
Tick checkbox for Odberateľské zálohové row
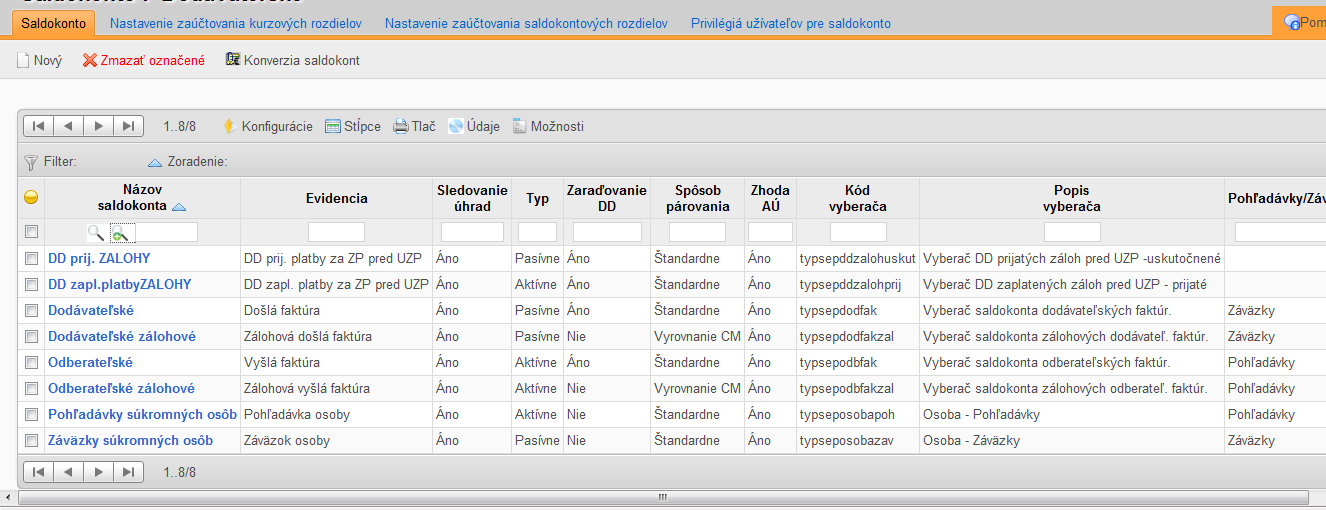31,388
